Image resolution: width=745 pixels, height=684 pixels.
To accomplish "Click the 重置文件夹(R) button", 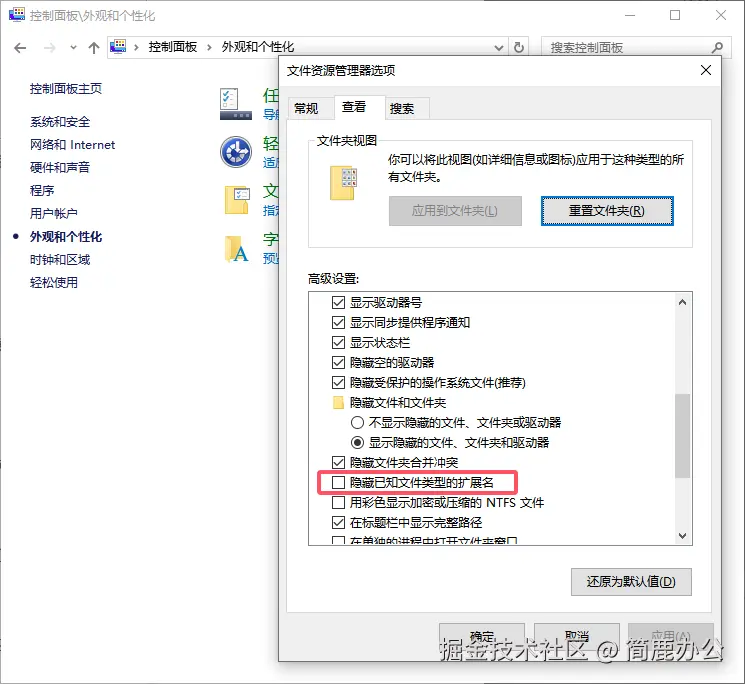I will tap(607, 211).
